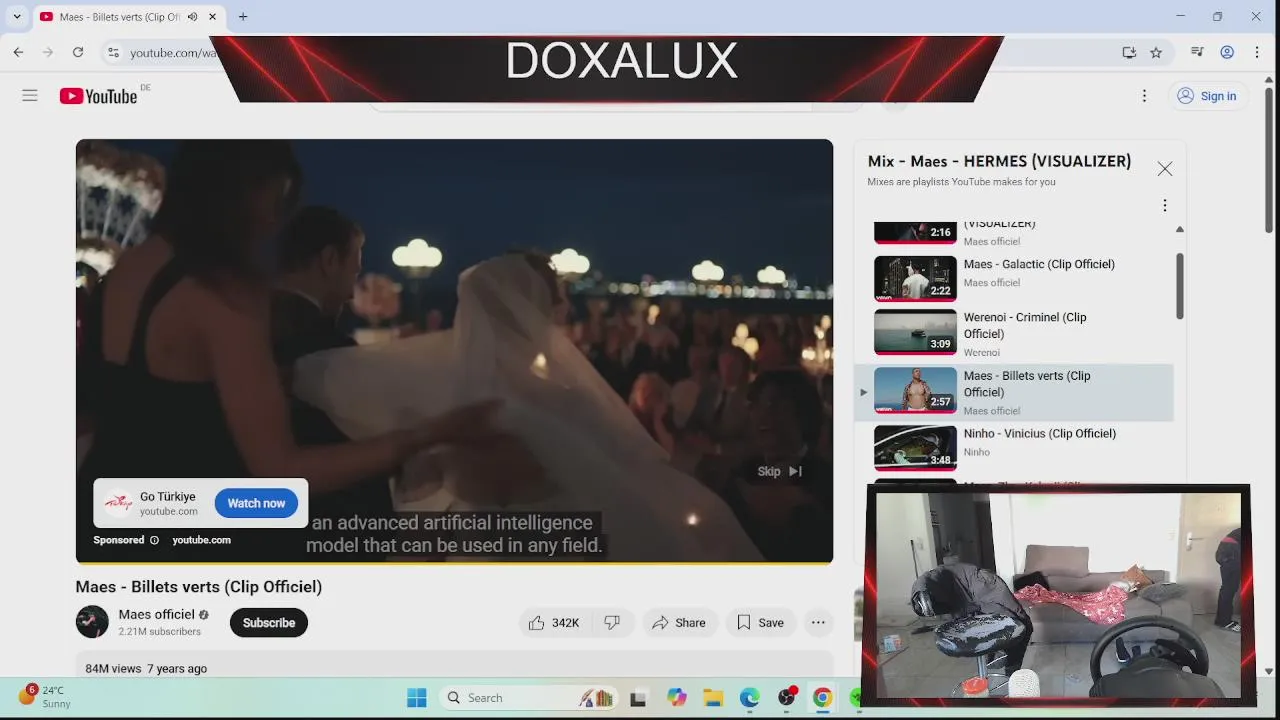Select Maes - Billets verts playlist entry

point(1014,392)
